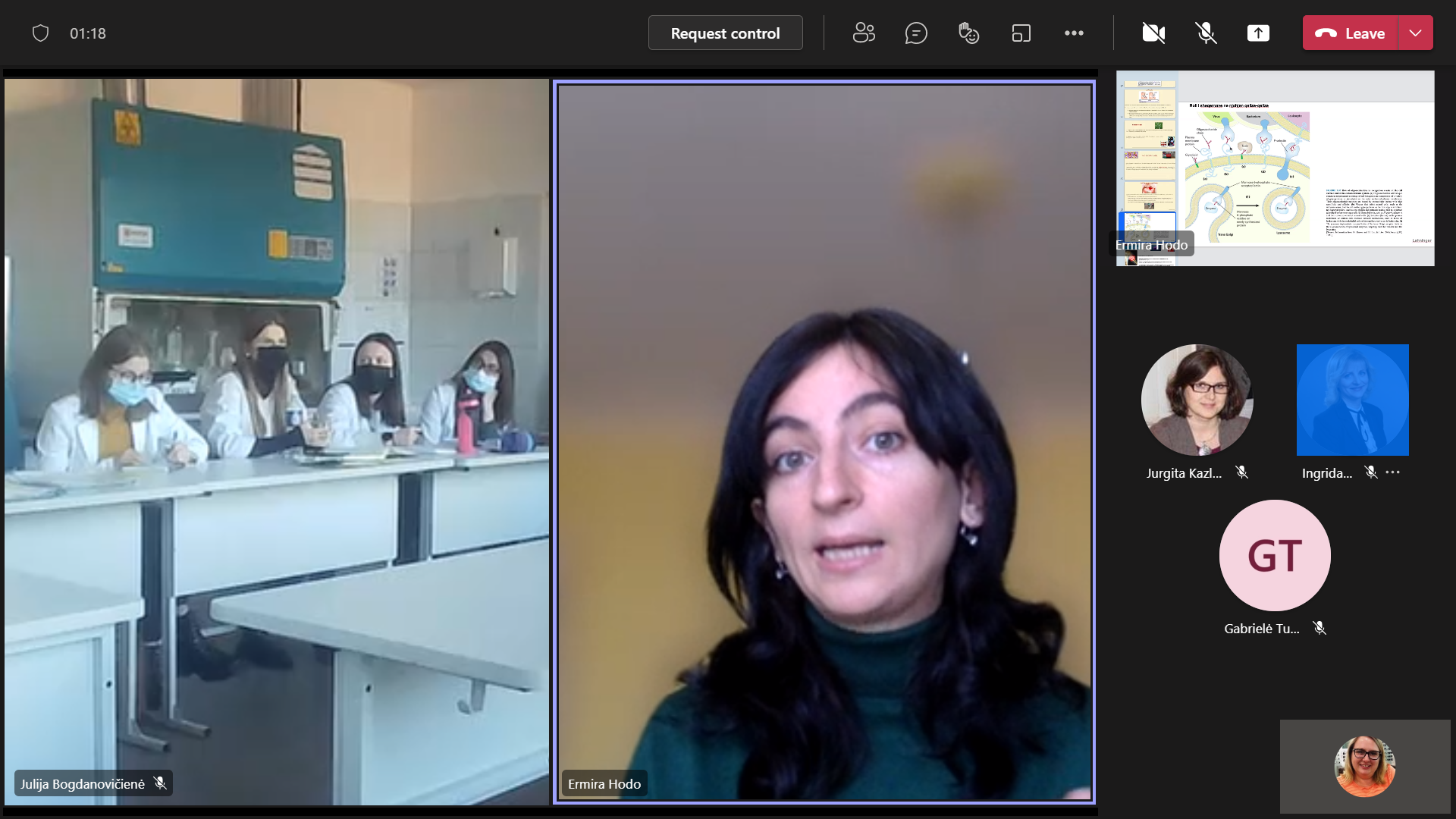Viewport: 1456px width, 819px height.
Task: Click the Leave call button
Action: point(1351,33)
